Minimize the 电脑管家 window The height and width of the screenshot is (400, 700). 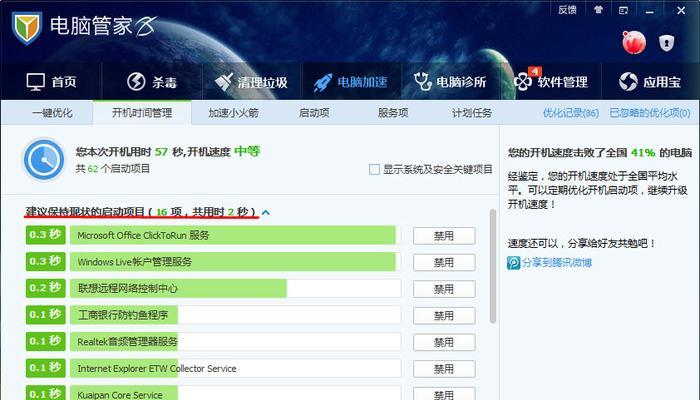coord(650,11)
